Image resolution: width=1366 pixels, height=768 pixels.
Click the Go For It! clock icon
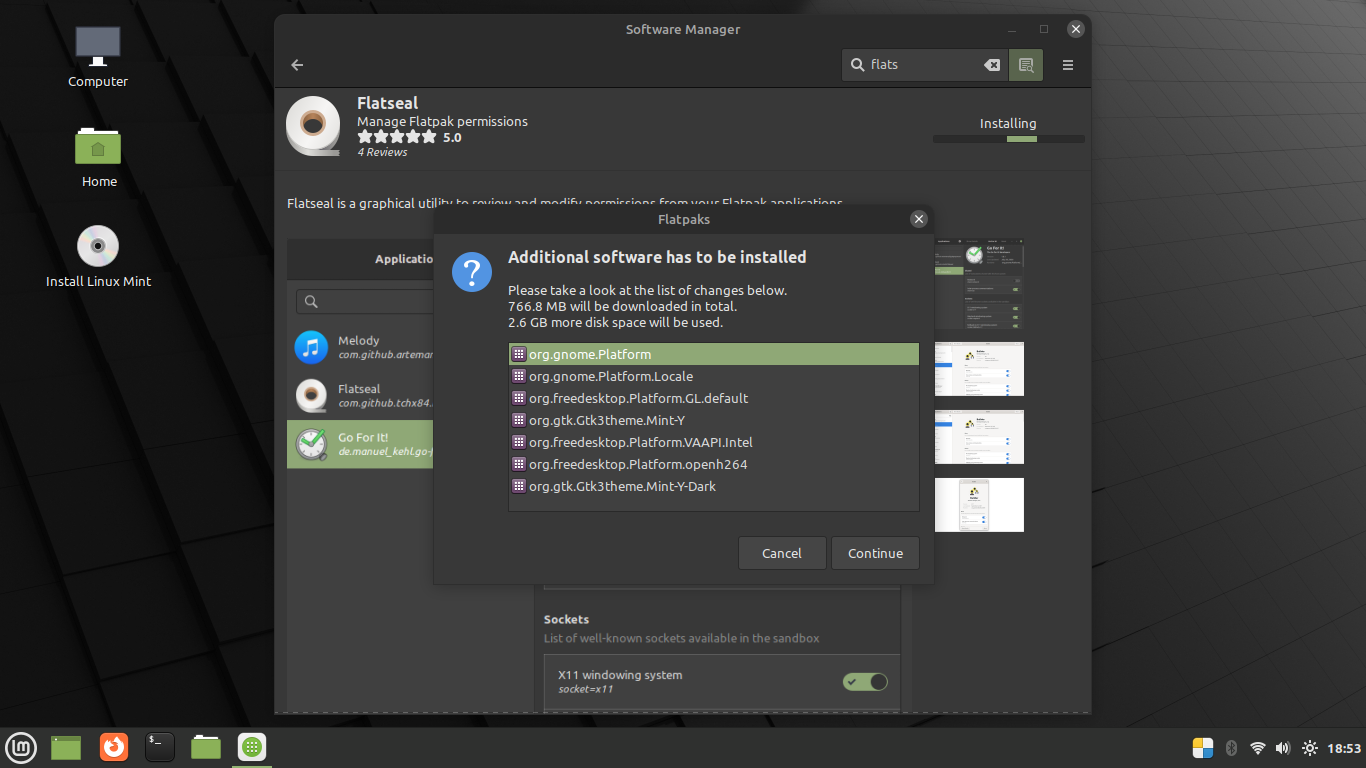311,443
